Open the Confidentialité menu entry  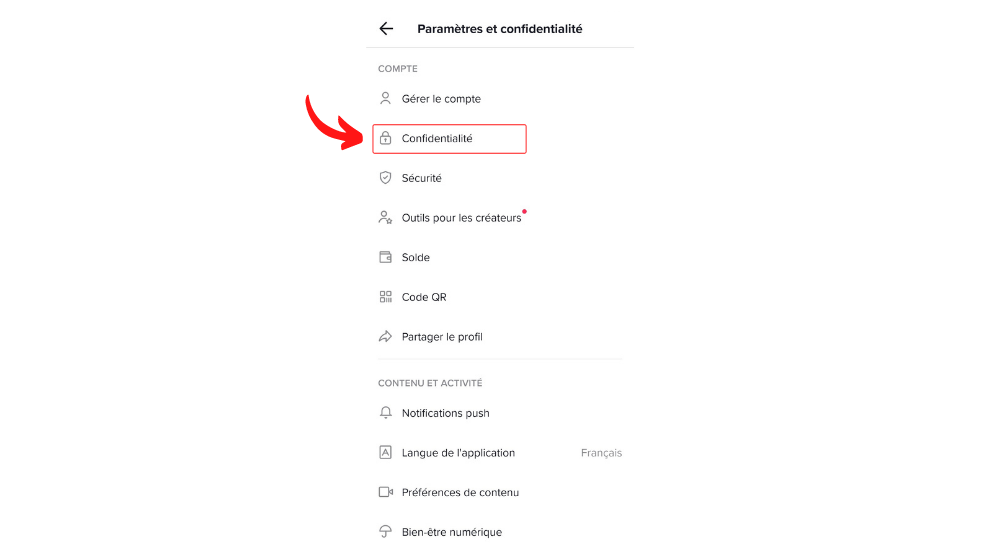(437, 139)
